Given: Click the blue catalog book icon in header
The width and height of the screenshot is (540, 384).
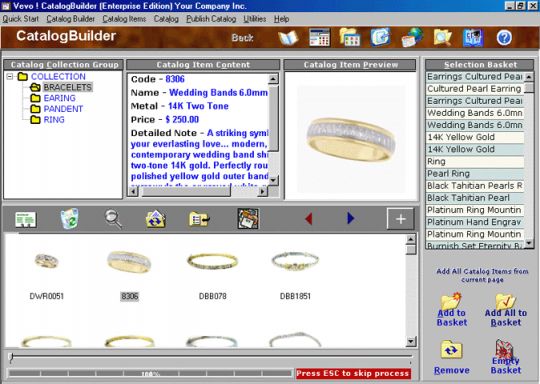Looking at the screenshot, I should point(473,38).
